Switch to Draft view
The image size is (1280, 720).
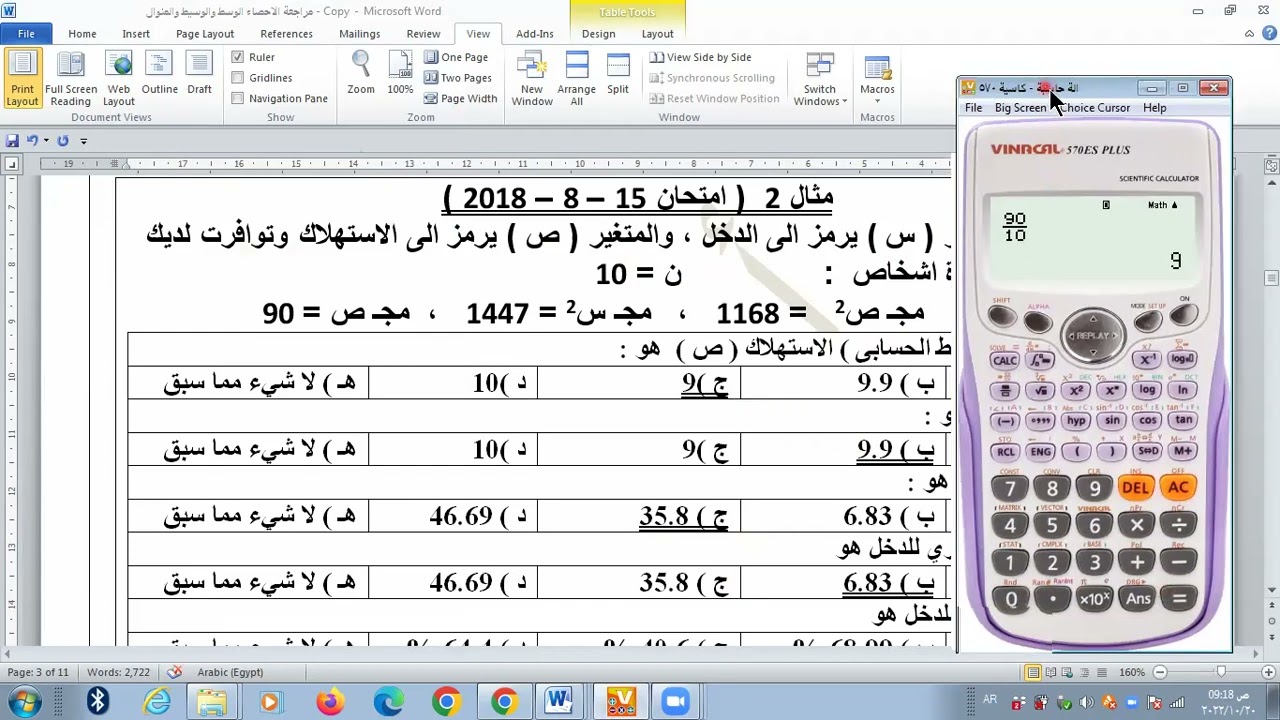click(199, 73)
